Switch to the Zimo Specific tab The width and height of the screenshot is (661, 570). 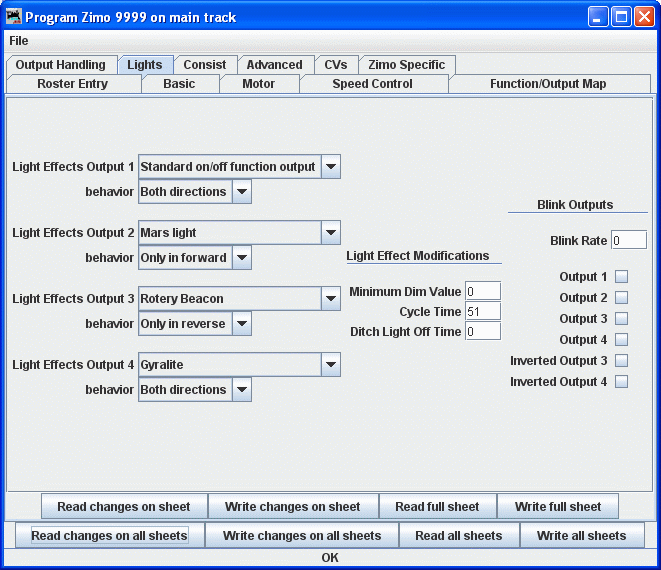[406, 65]
